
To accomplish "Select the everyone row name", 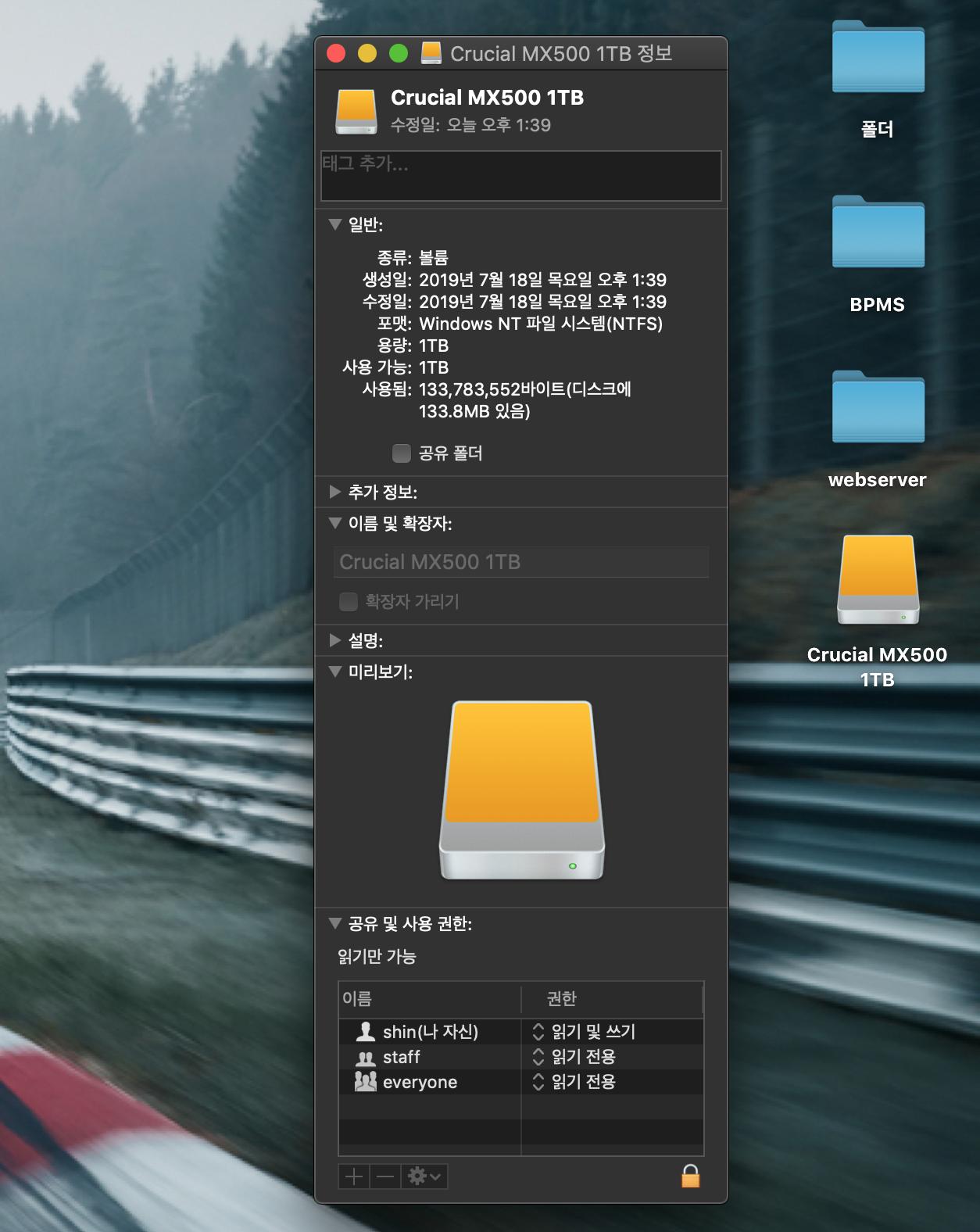I will click(x=420, y=1082).
